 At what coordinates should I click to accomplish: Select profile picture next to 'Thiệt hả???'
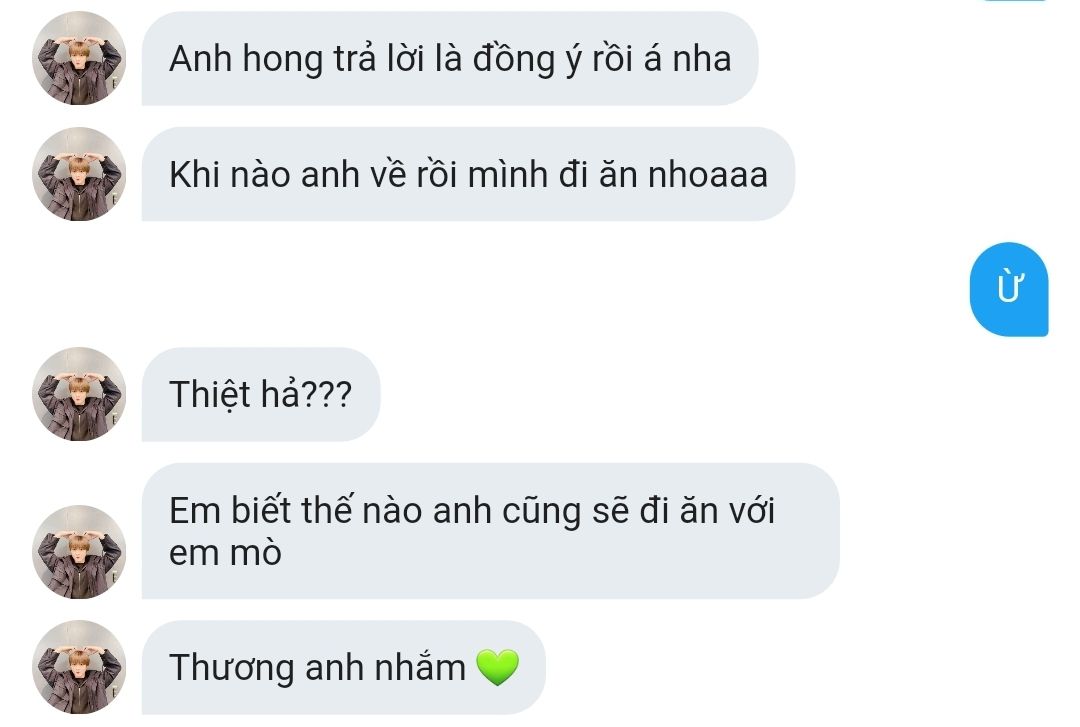point(79,394)
